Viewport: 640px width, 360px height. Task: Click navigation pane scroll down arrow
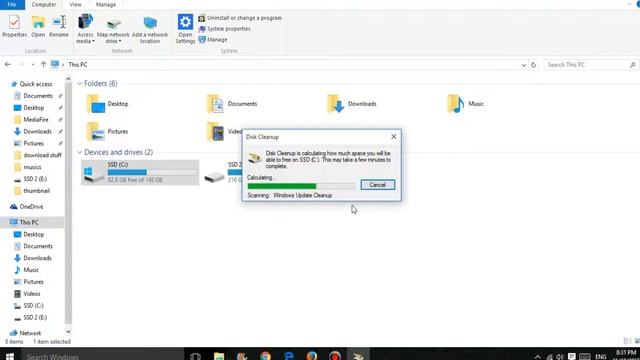click(x=68, y=332)
